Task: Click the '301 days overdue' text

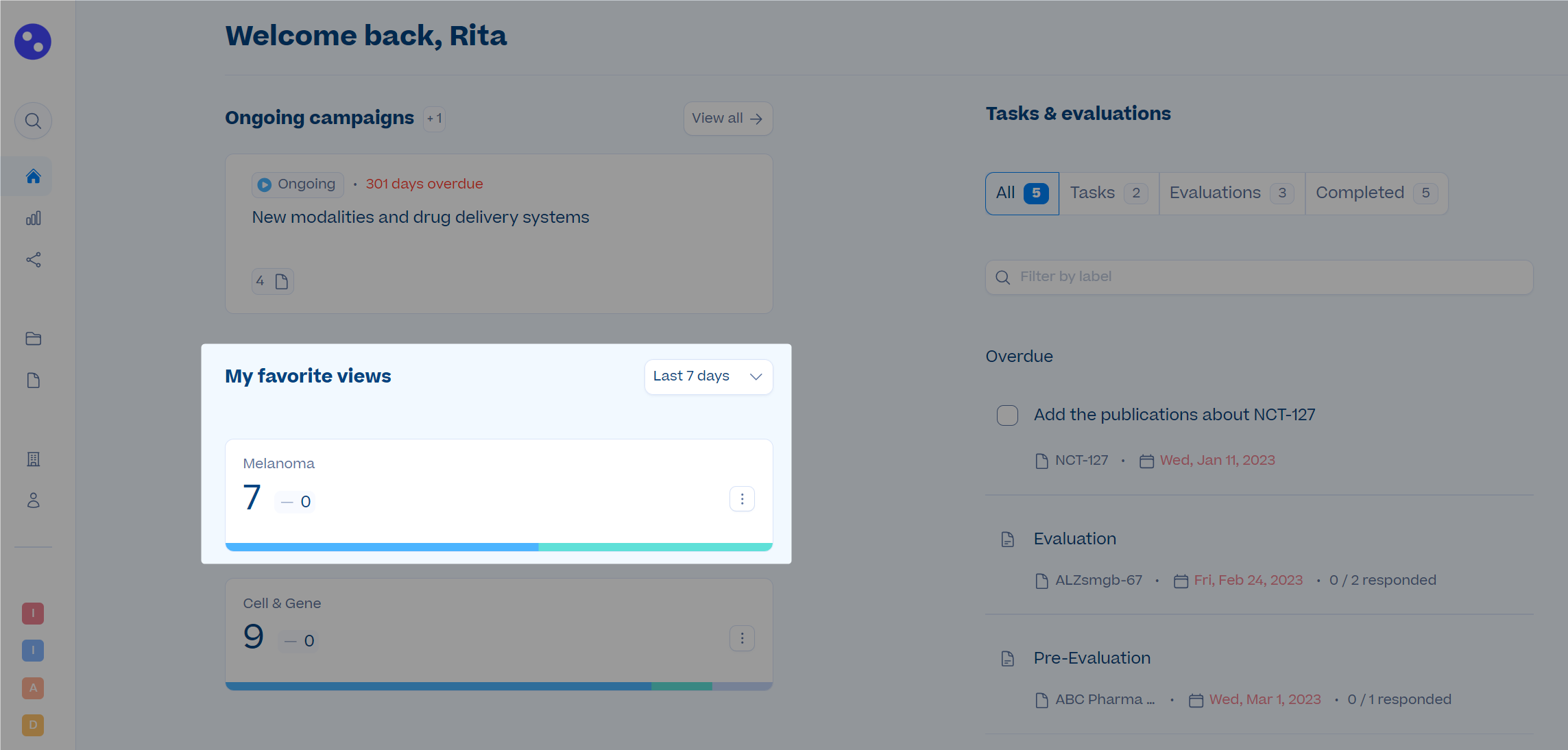Action: [424, 184]
